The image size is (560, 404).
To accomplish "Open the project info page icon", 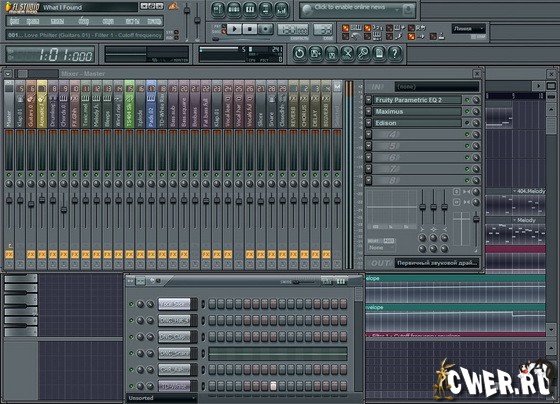I will (x=379, y=54).
